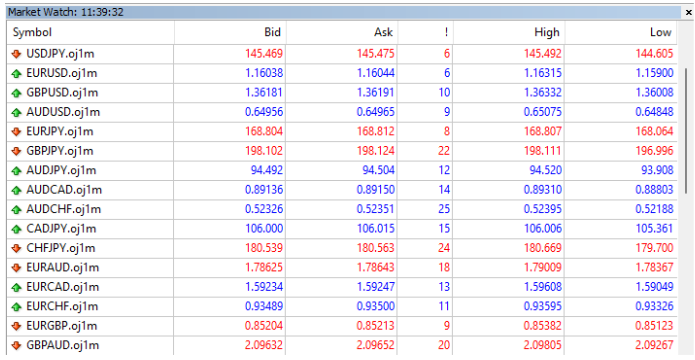
Task: Click CADJPY bid value 106.000
Action: pyautogui.click(x=264, y=229)
